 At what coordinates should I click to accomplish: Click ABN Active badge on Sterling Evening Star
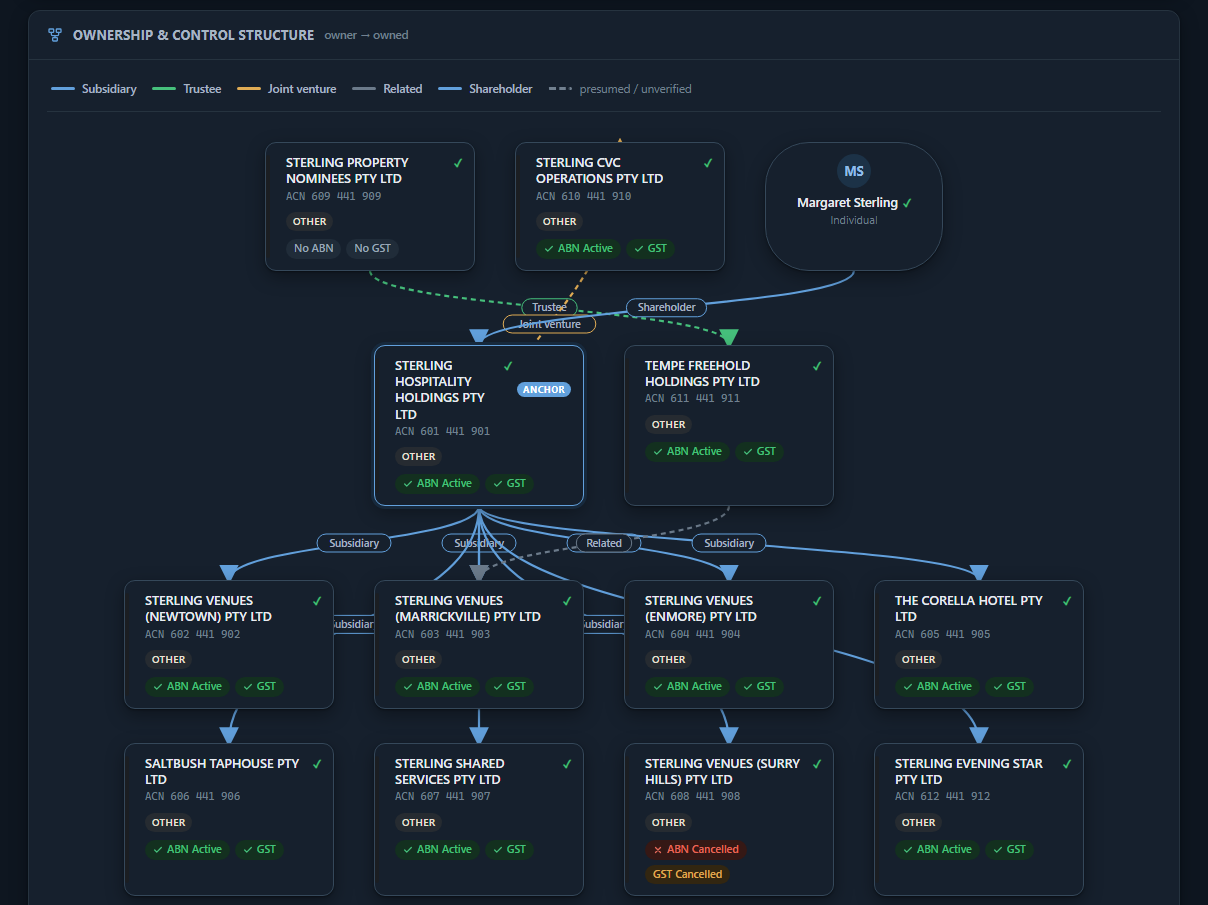938,849
